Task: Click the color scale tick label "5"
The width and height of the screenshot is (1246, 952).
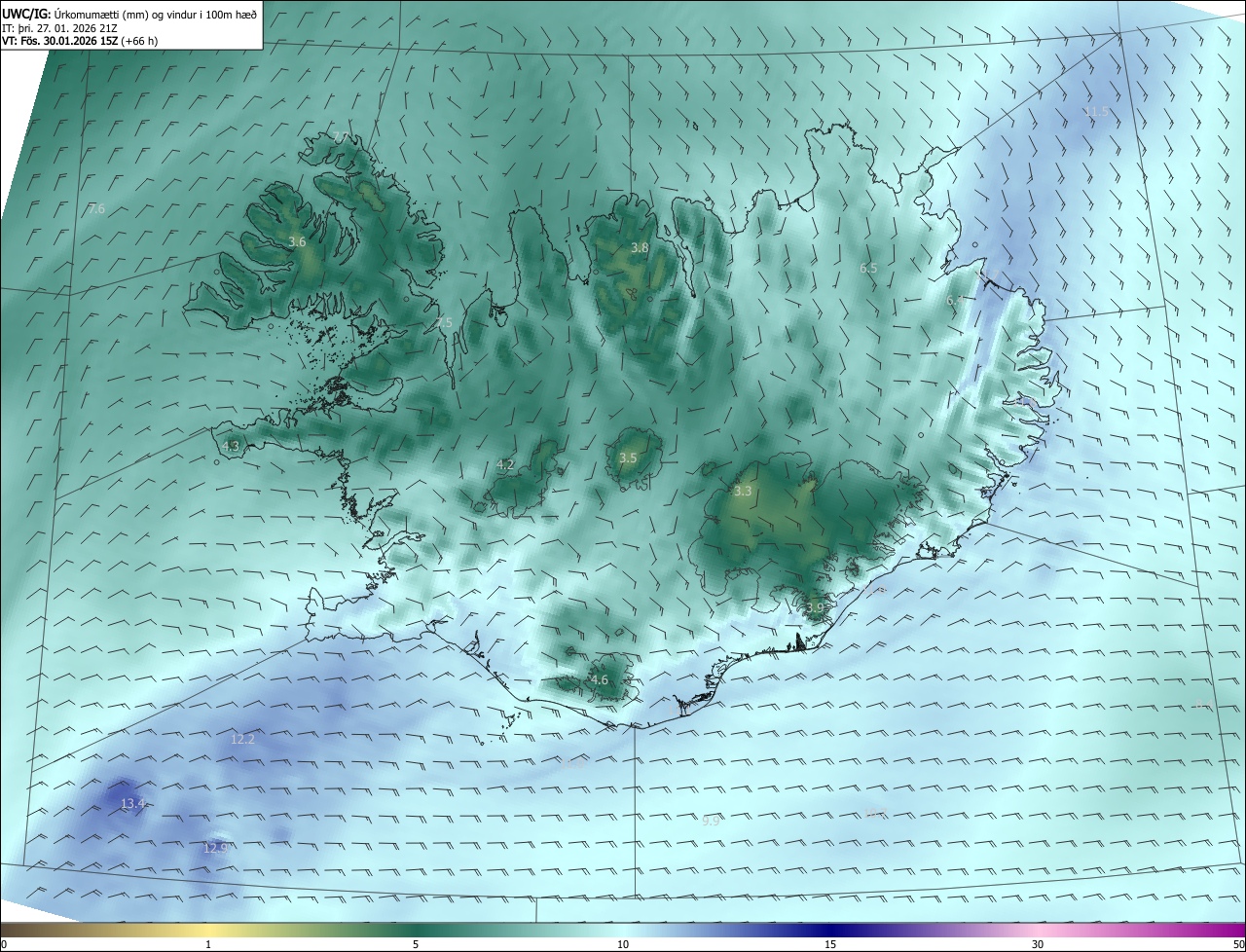Action: tap(416, 944)
